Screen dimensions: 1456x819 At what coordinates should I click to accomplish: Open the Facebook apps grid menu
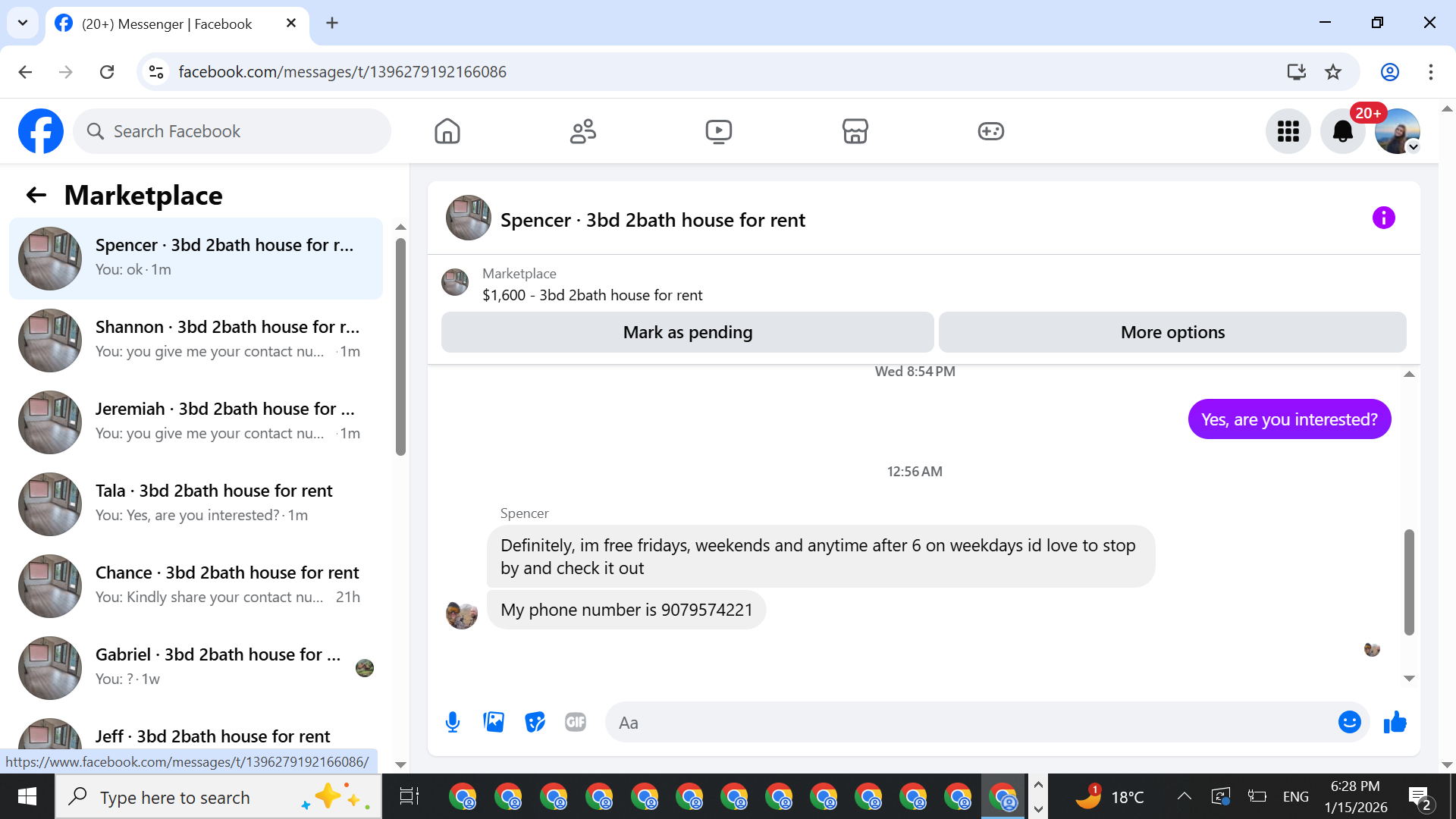point(1288,131)
